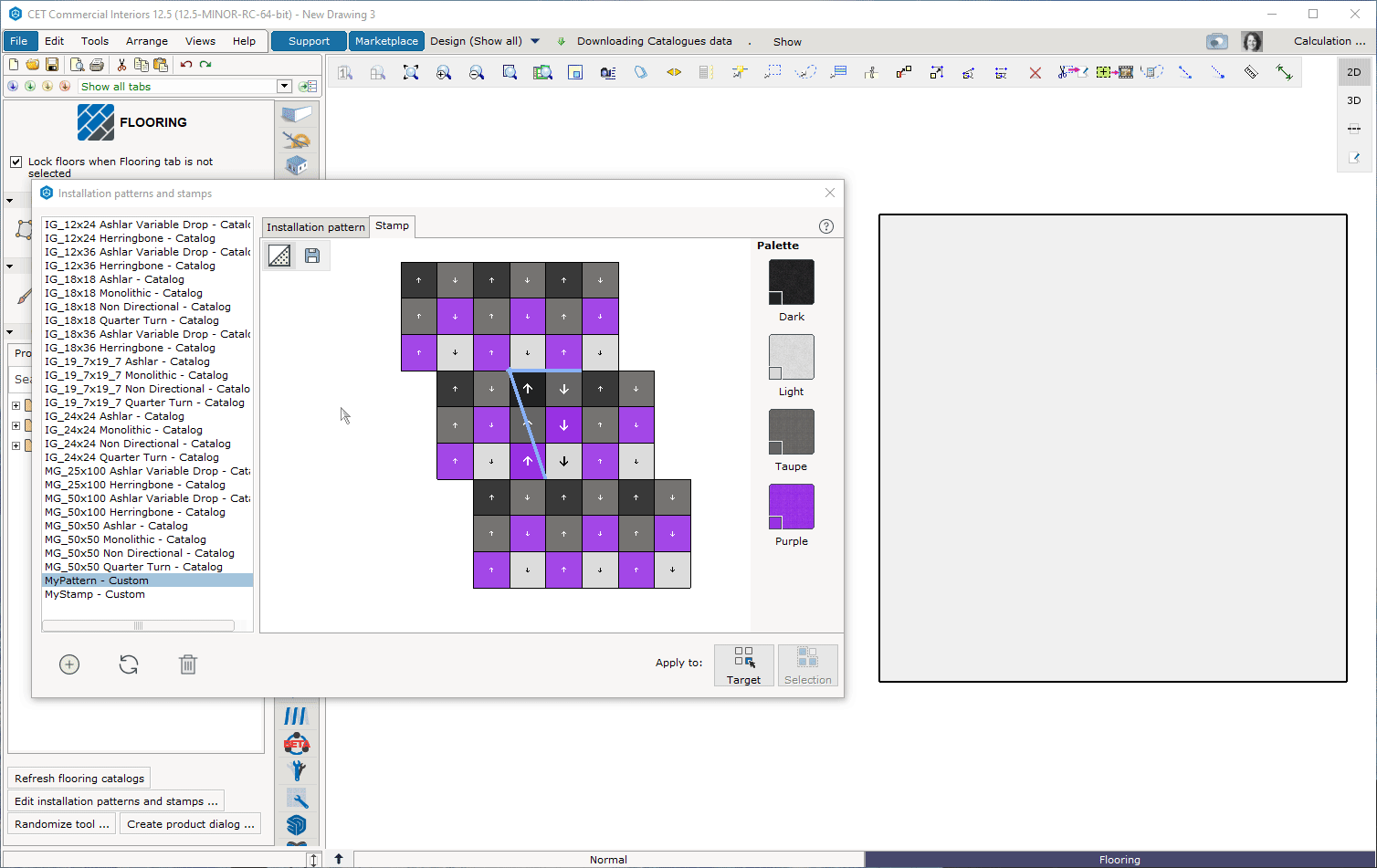1377x868 pixels.
Task: Click the stamp Save disk icon
Action: pyautogui.click(x=312, y=256)
